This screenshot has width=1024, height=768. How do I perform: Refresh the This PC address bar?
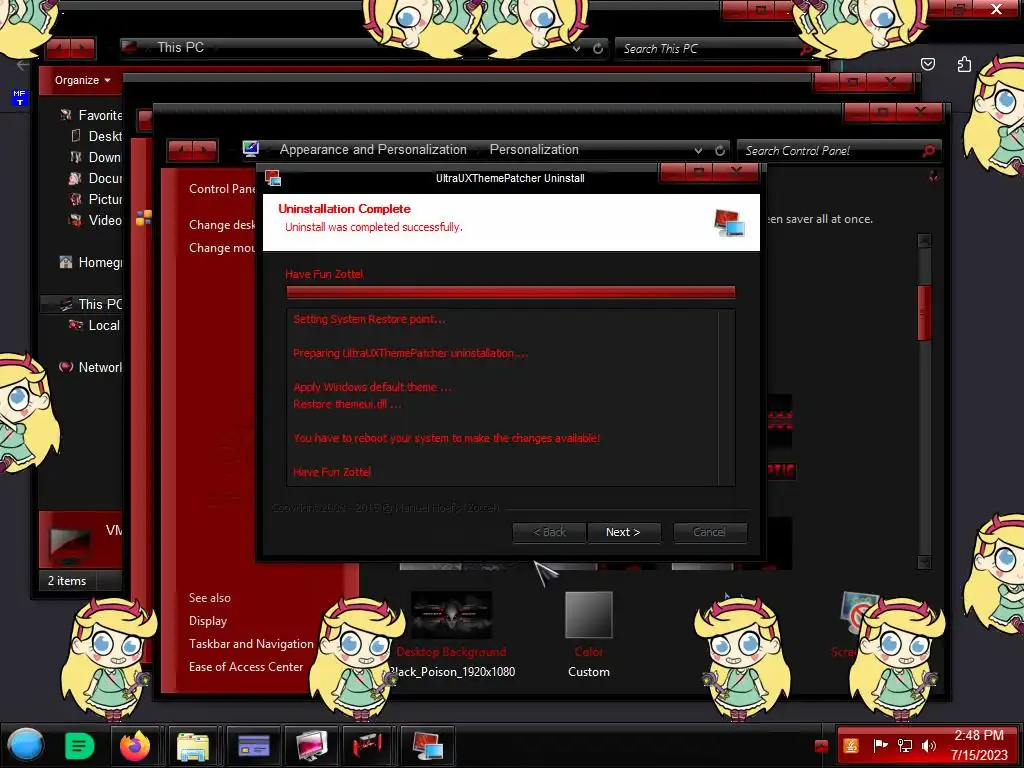pyautogui.click(x=598, y=48)
